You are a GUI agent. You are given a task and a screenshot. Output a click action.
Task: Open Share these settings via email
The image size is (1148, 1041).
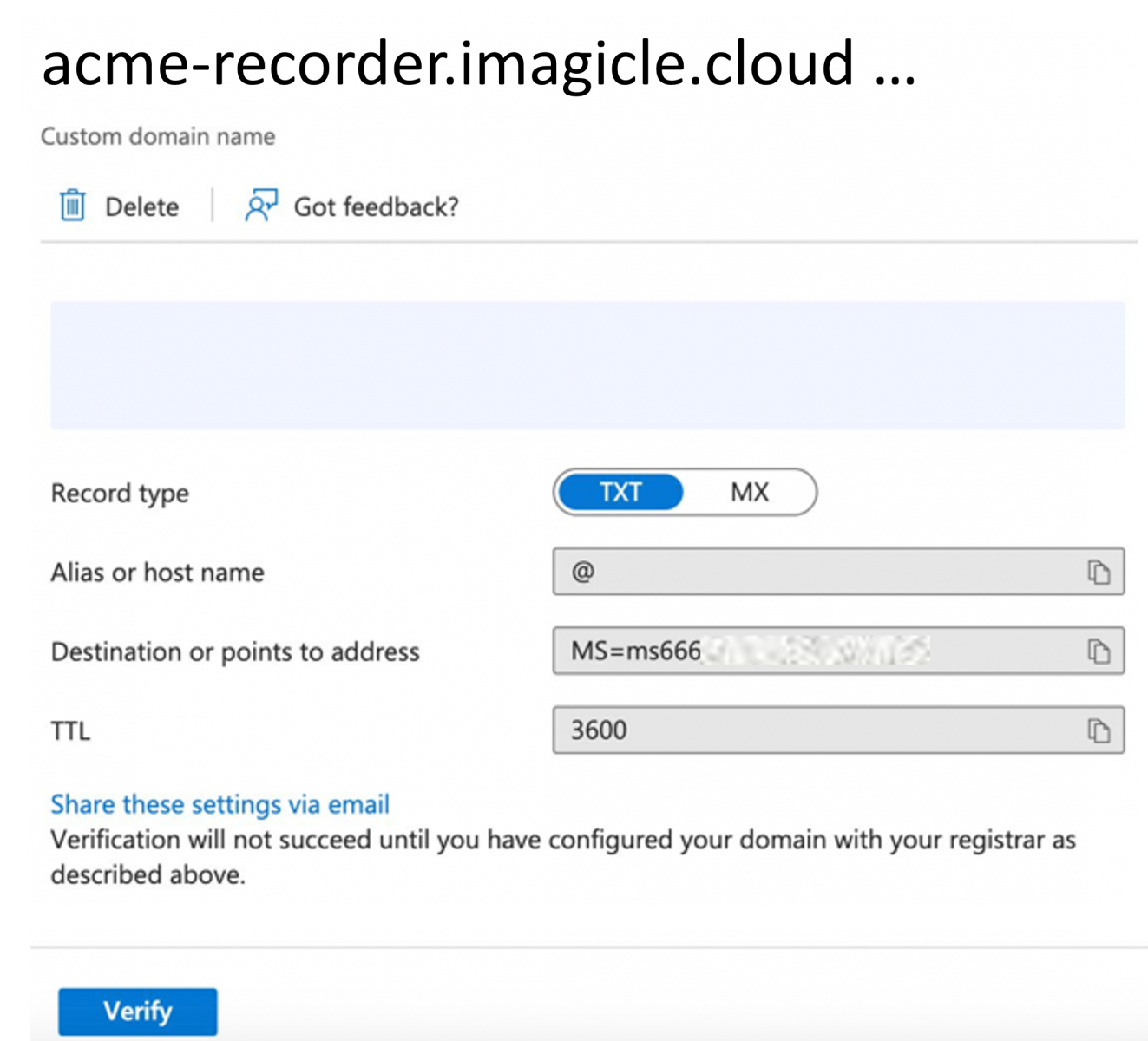pos(220,804)
